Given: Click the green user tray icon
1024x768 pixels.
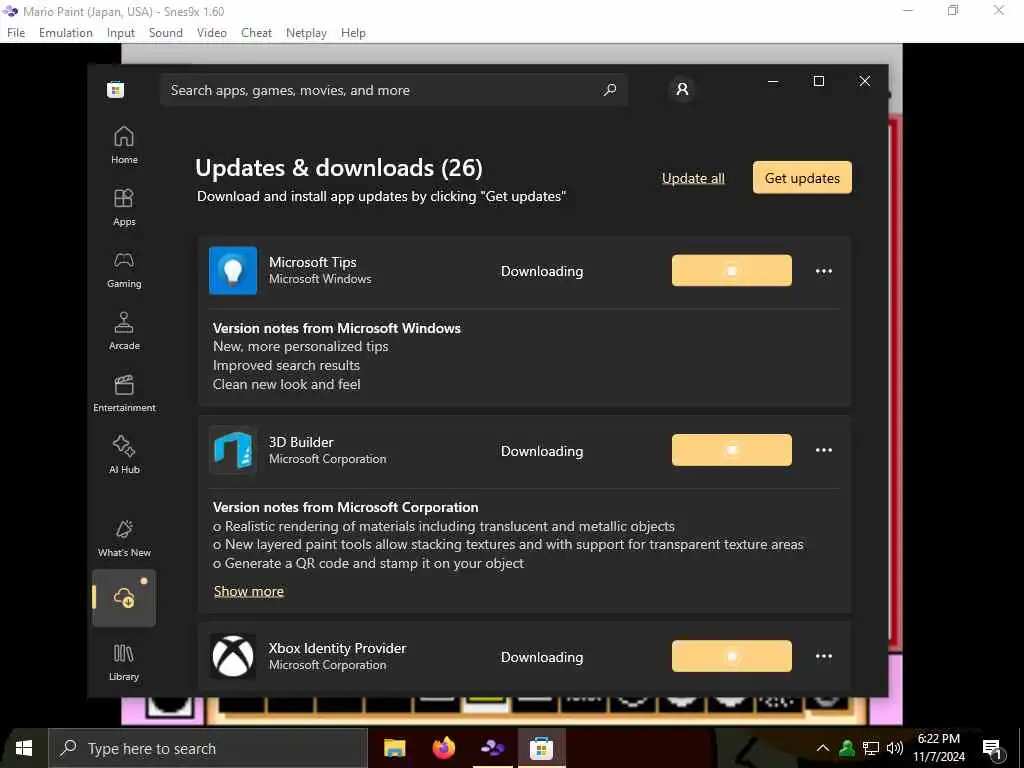Looking at the screenshot, I should (x=846, y=748).
